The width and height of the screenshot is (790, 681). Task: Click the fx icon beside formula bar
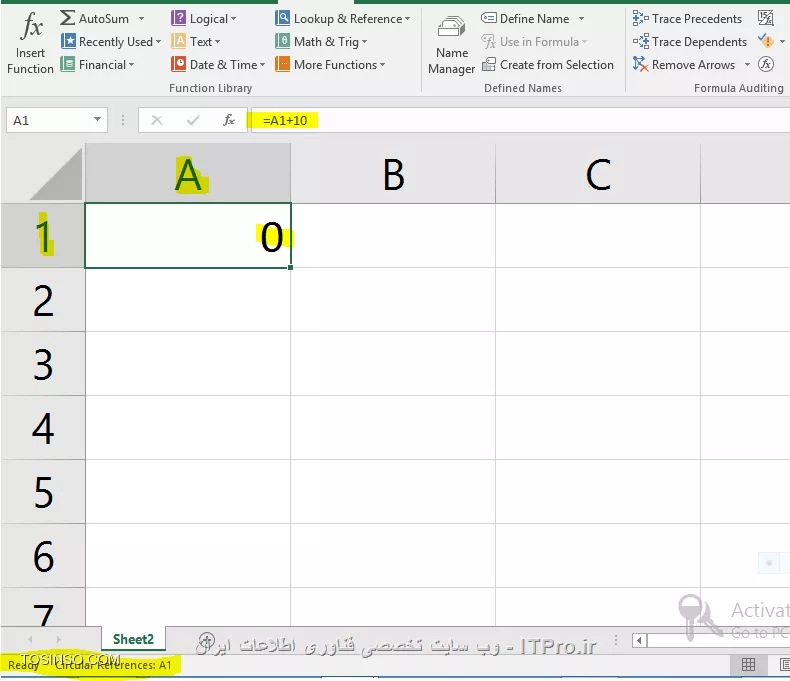click(229, 120)
